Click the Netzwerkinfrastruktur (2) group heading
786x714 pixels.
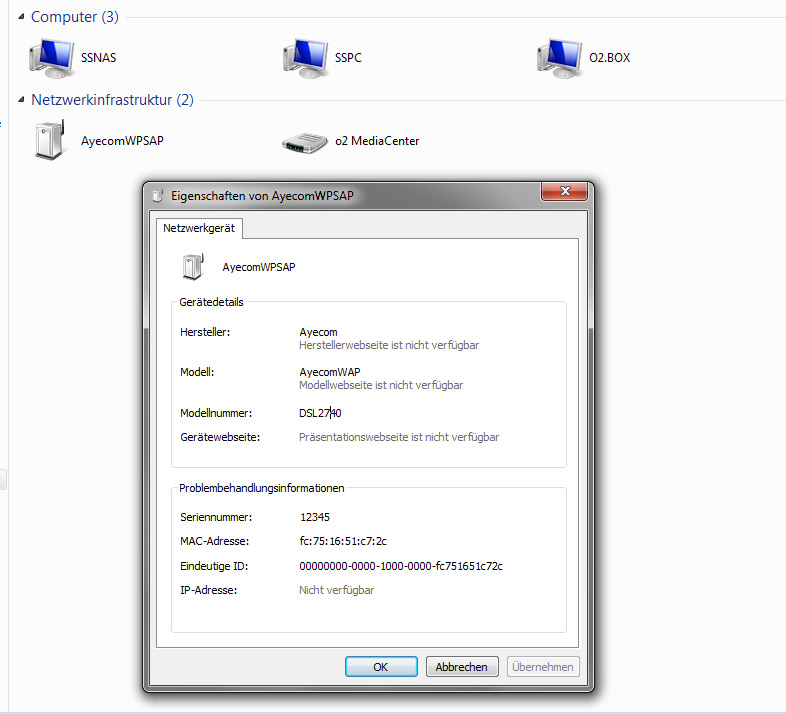[x=112, y=100]
